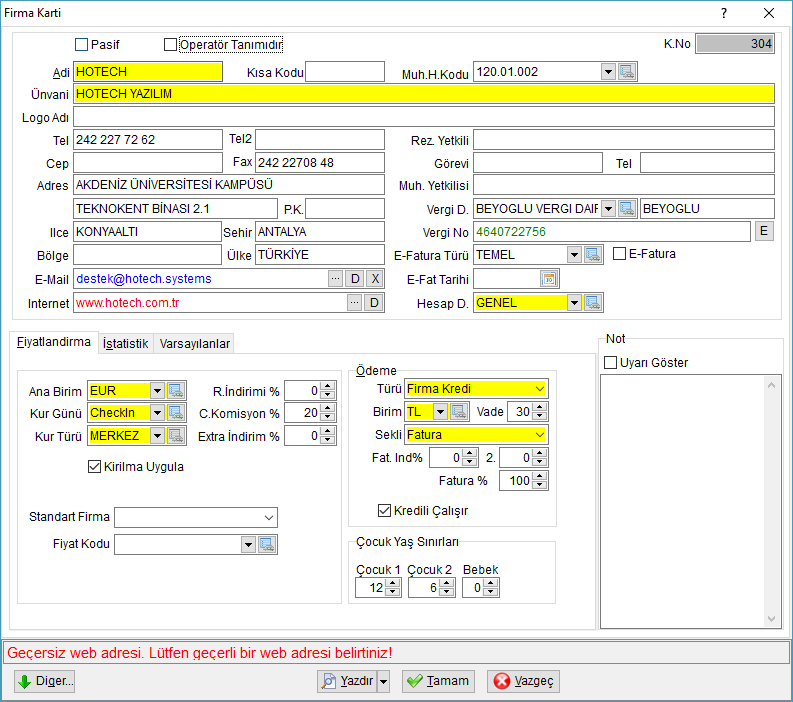The width and height of the screenshot is (793, 702).
Task: Click the D button beside E-Mail
Action: click(355, 279)
